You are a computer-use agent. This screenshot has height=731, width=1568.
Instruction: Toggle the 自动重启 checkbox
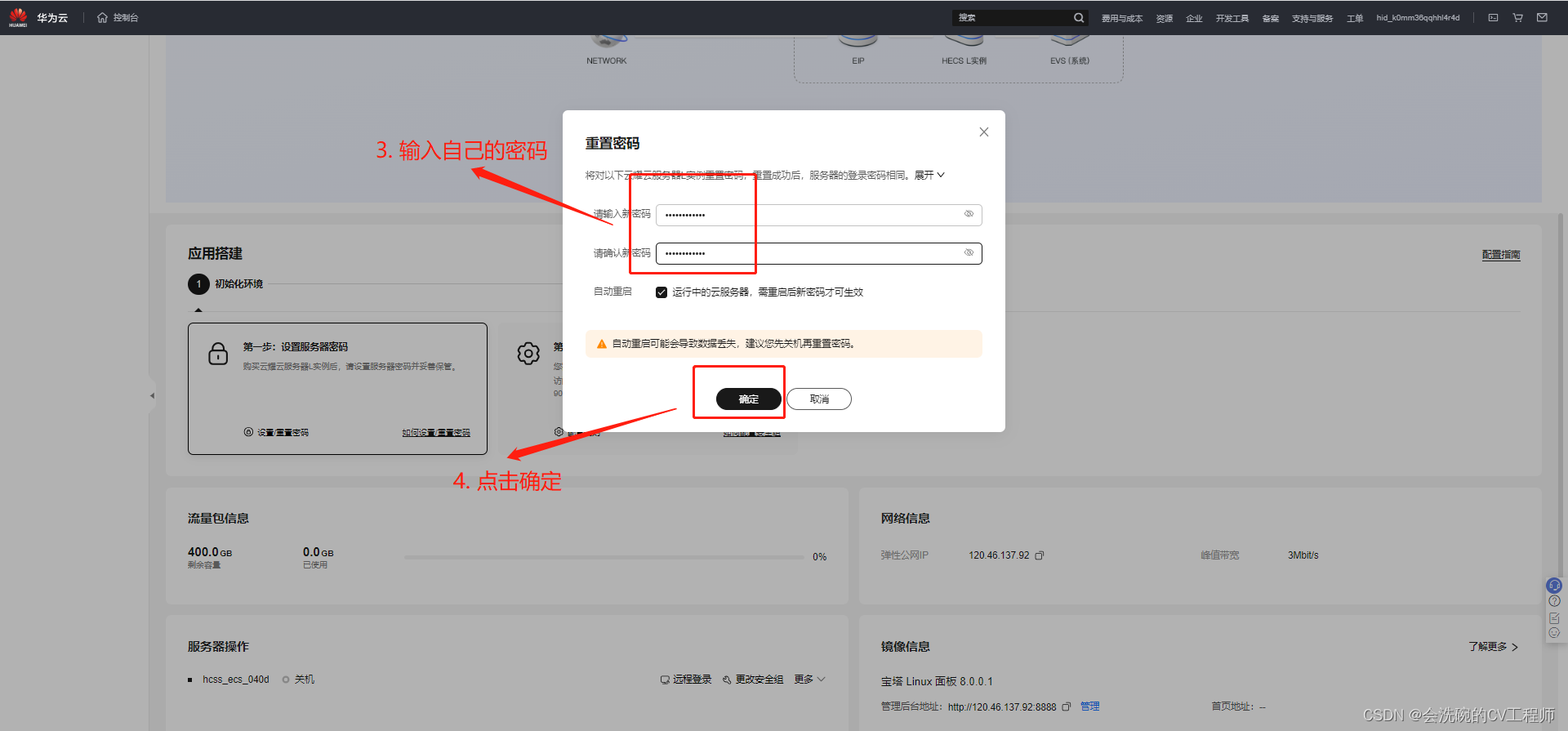[x=661, y=292]
